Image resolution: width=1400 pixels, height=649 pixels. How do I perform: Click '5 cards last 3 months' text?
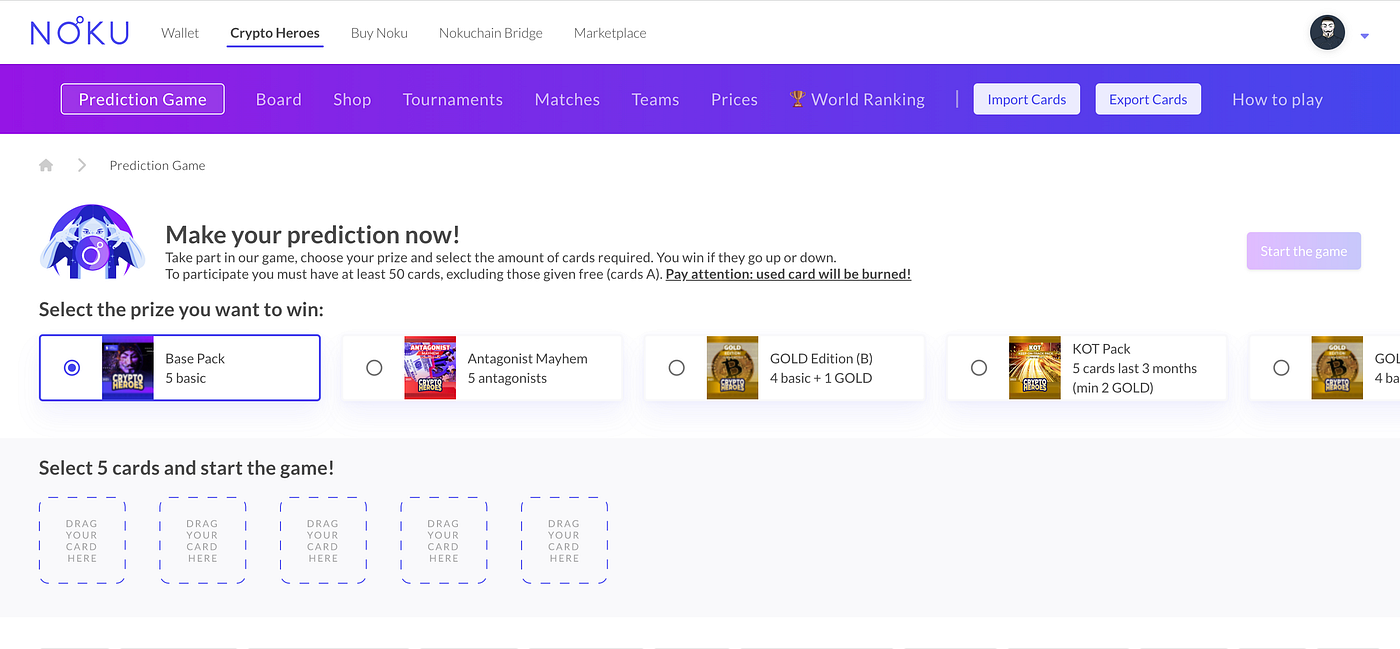click(x=1134, y=368)
